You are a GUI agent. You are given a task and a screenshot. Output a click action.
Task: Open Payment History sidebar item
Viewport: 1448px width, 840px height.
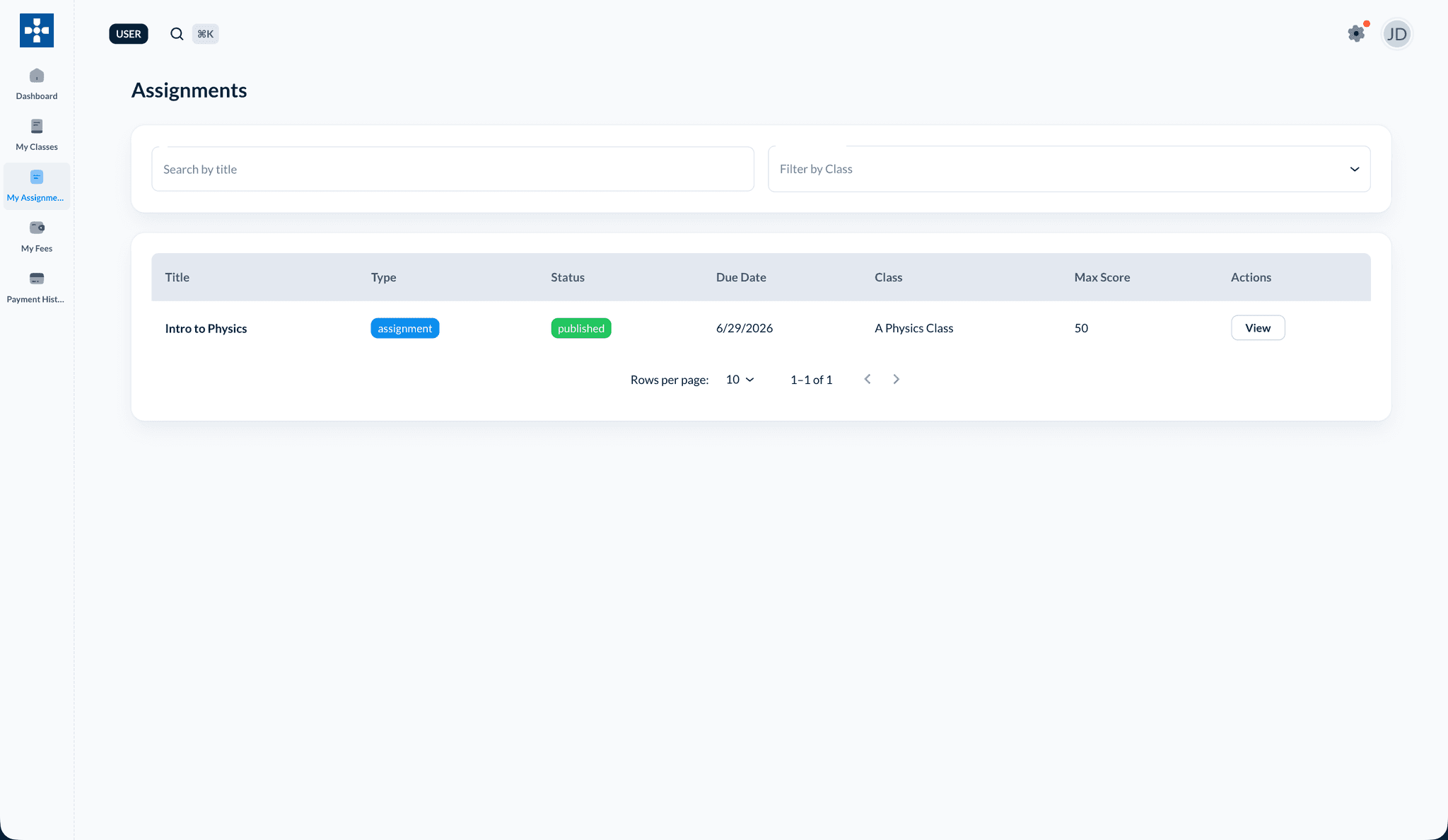(37, 288)
